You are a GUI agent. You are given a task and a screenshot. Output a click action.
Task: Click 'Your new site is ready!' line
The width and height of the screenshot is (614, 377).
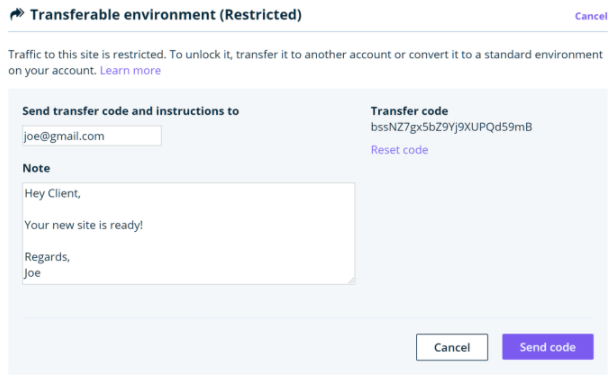pyautogui.click(x=83, y=225)
